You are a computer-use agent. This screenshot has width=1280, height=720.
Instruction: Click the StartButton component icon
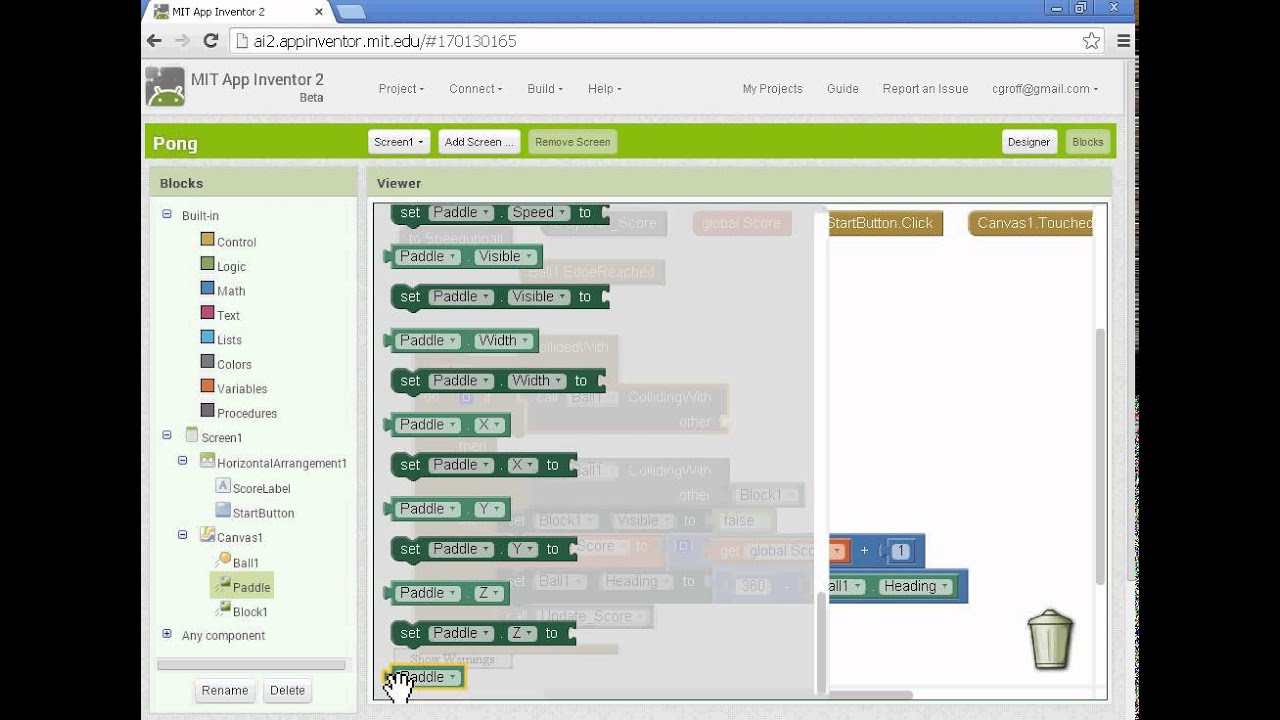click(223, 510)
